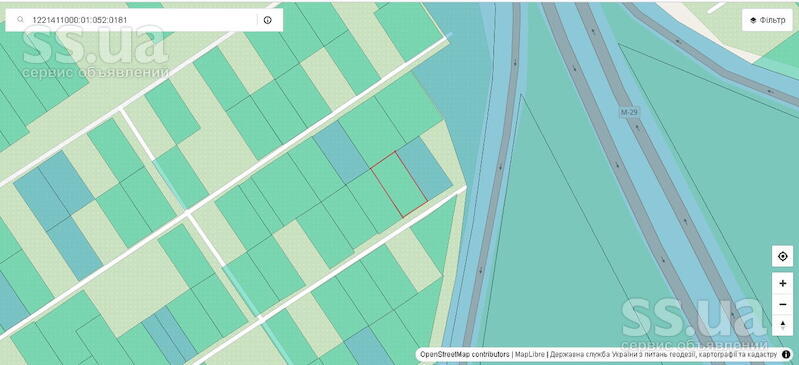Focus the cadastral number search field
Image resolution: width=799 pixels, height=365 pixels.
point(143,20)
